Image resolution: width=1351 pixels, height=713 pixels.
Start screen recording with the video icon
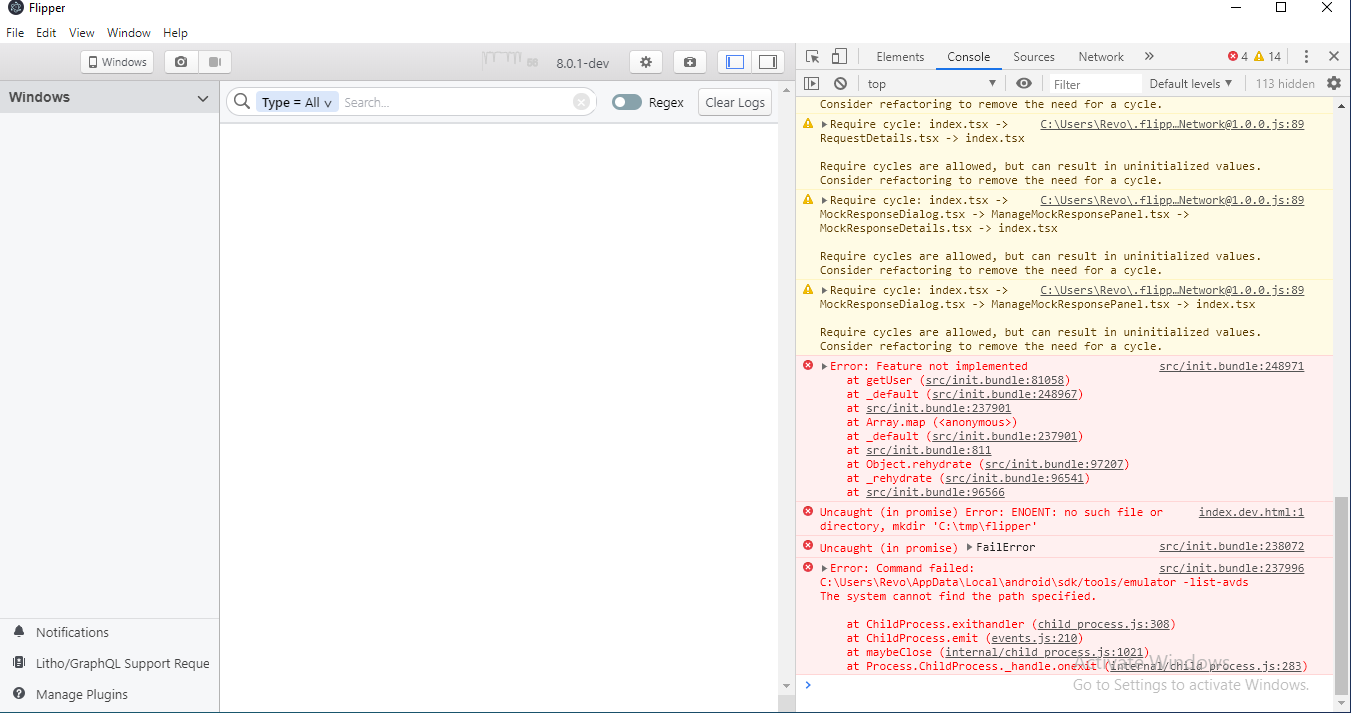214,61
